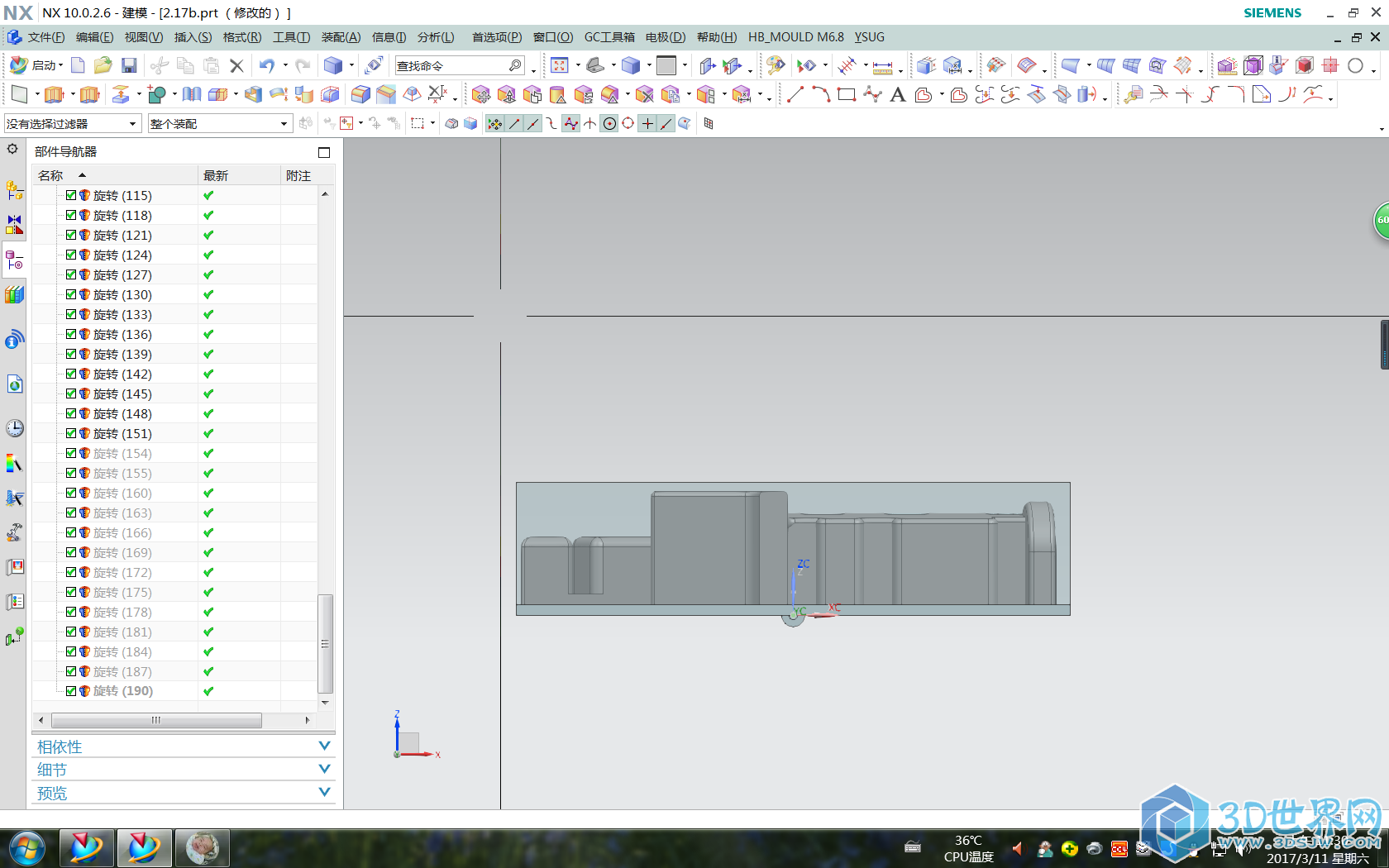Click the 旋转 (148) feature row

(174, 414)
